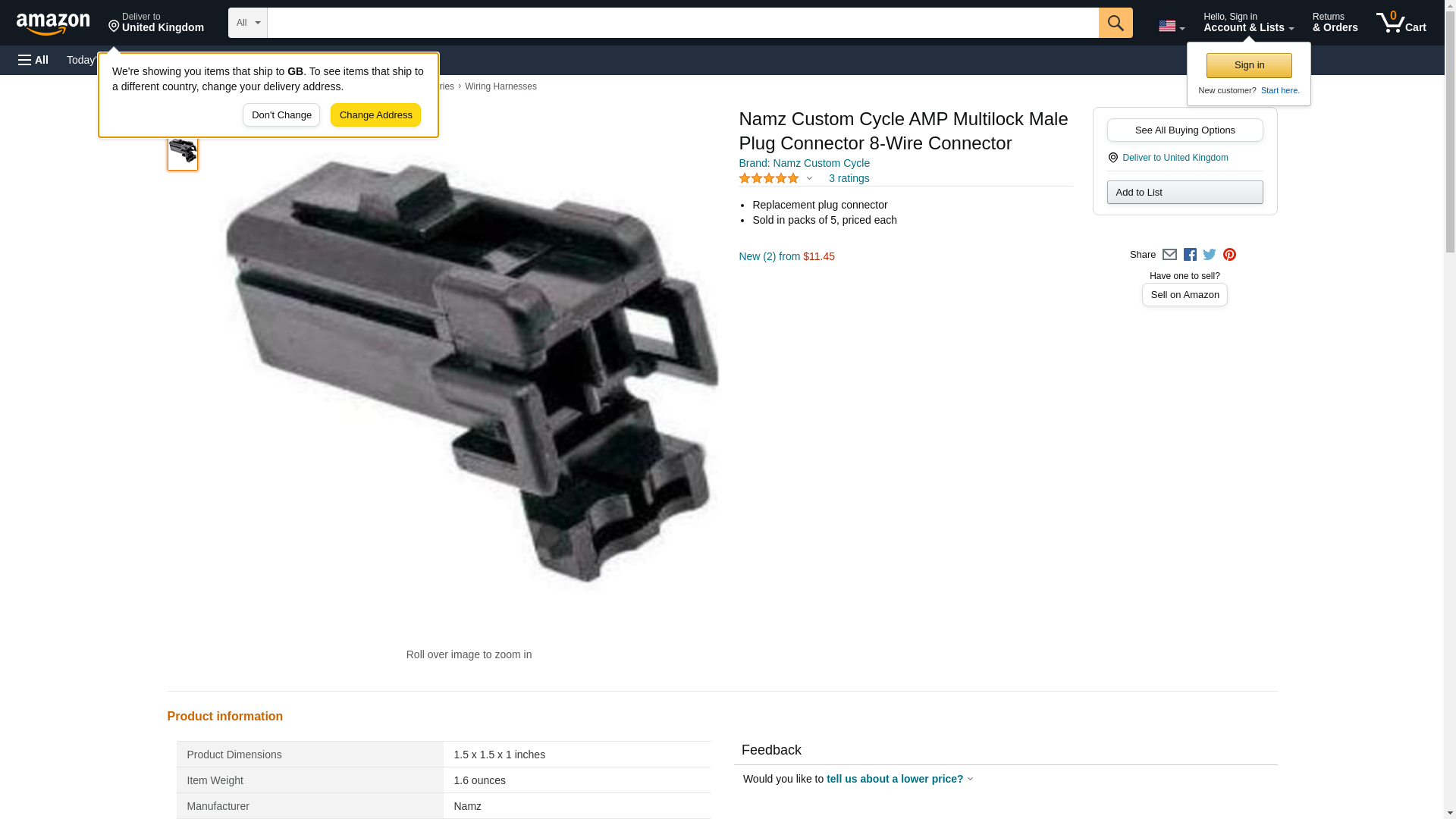This screenshot has width=1456, height=819.
Task: Click the yellow Sign in button
Action: pos(1249,65)
